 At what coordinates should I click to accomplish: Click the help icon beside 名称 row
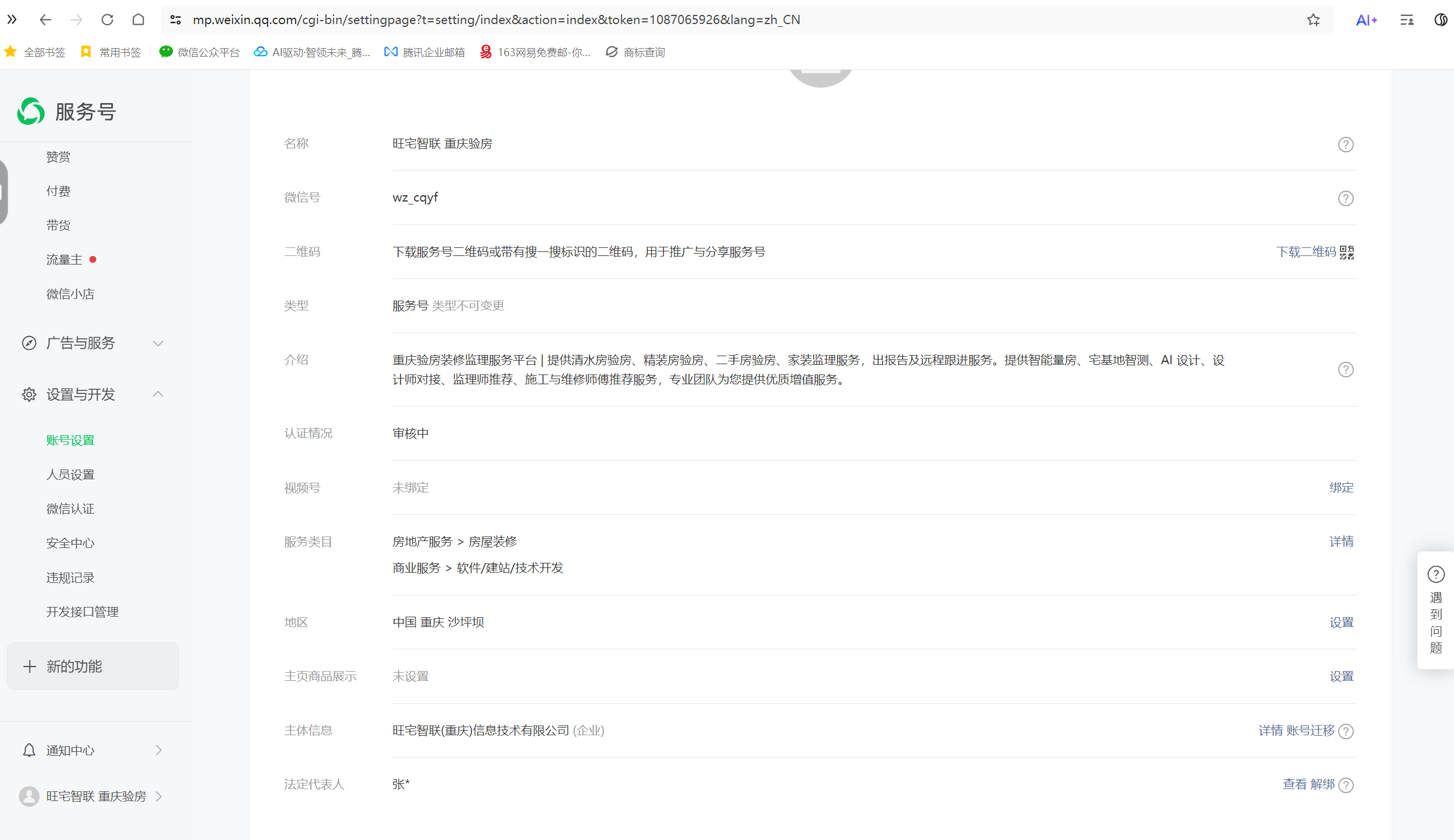(x=1345, y=144)
